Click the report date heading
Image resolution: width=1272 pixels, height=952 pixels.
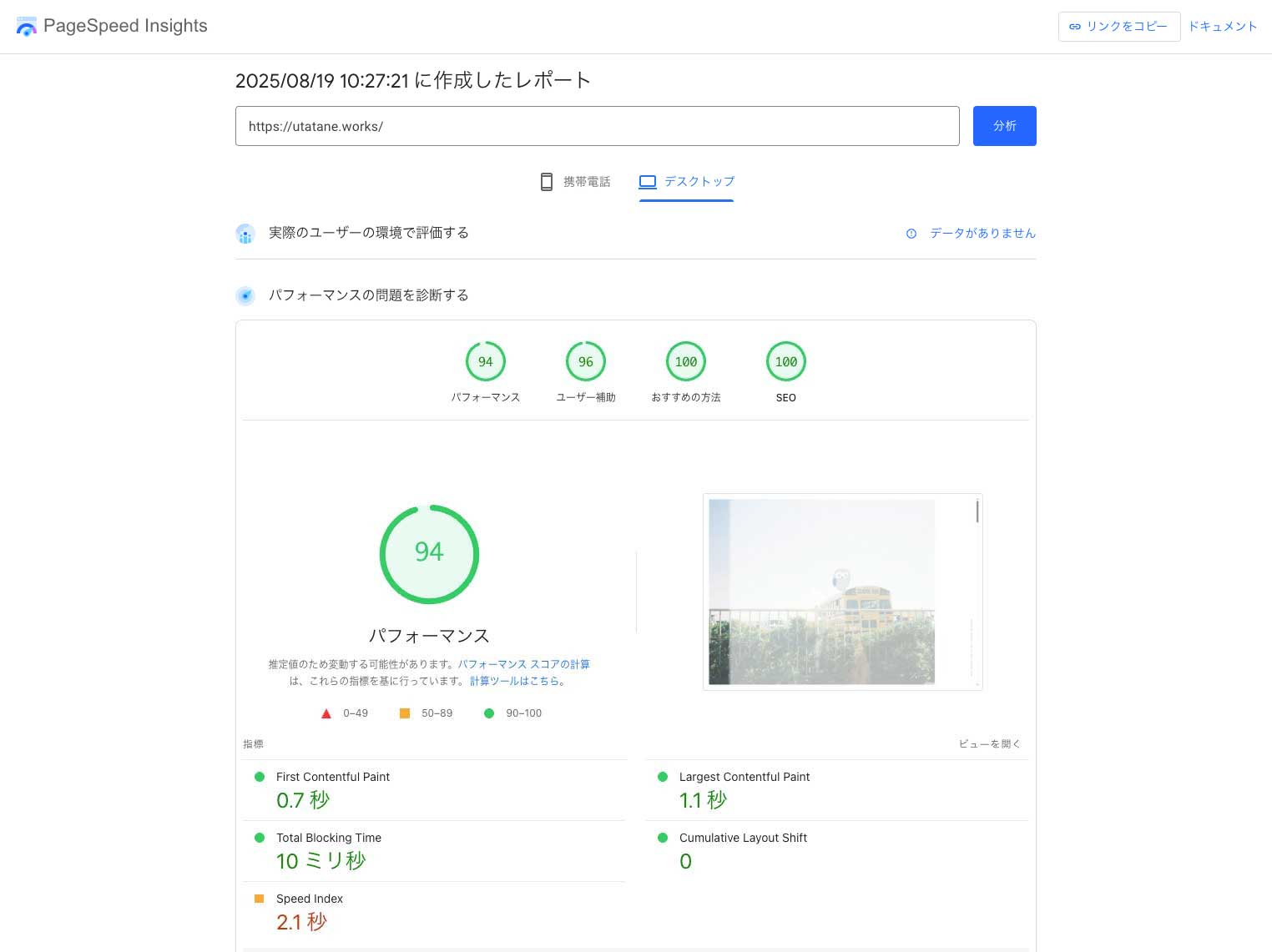click(413, 80)
